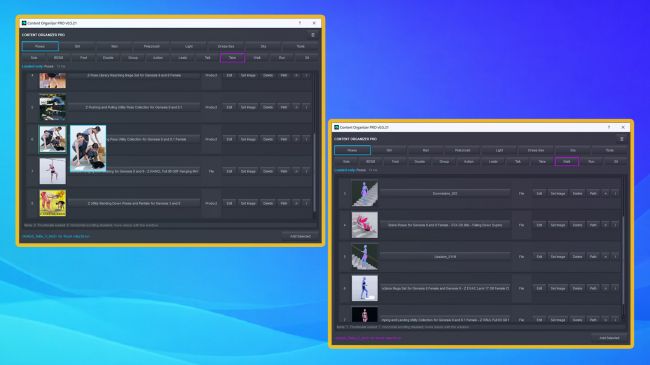Click Edit on the Pushing and Pulling poses row
The width and height of the screenshot is (650, 365).
pyautogui.click(x=229, y=107)
